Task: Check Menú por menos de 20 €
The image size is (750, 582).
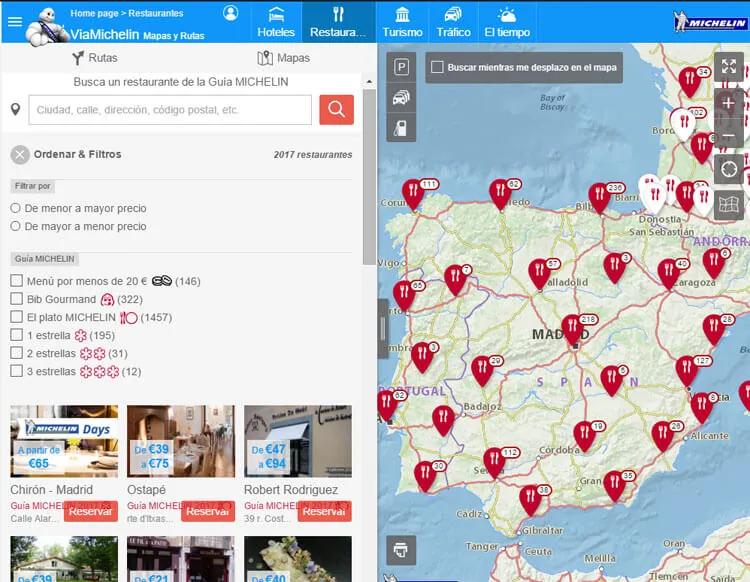Action: click(16, 281)
